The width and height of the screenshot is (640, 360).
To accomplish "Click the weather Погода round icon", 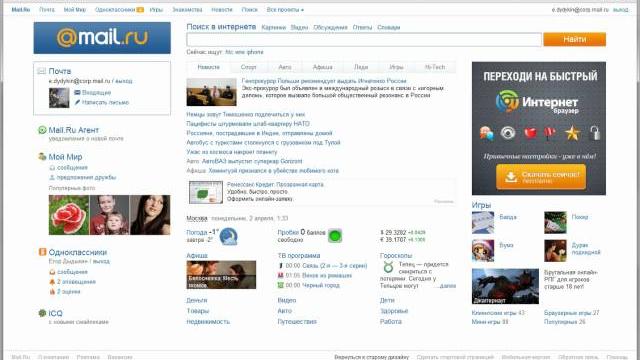I will (229, 236).
